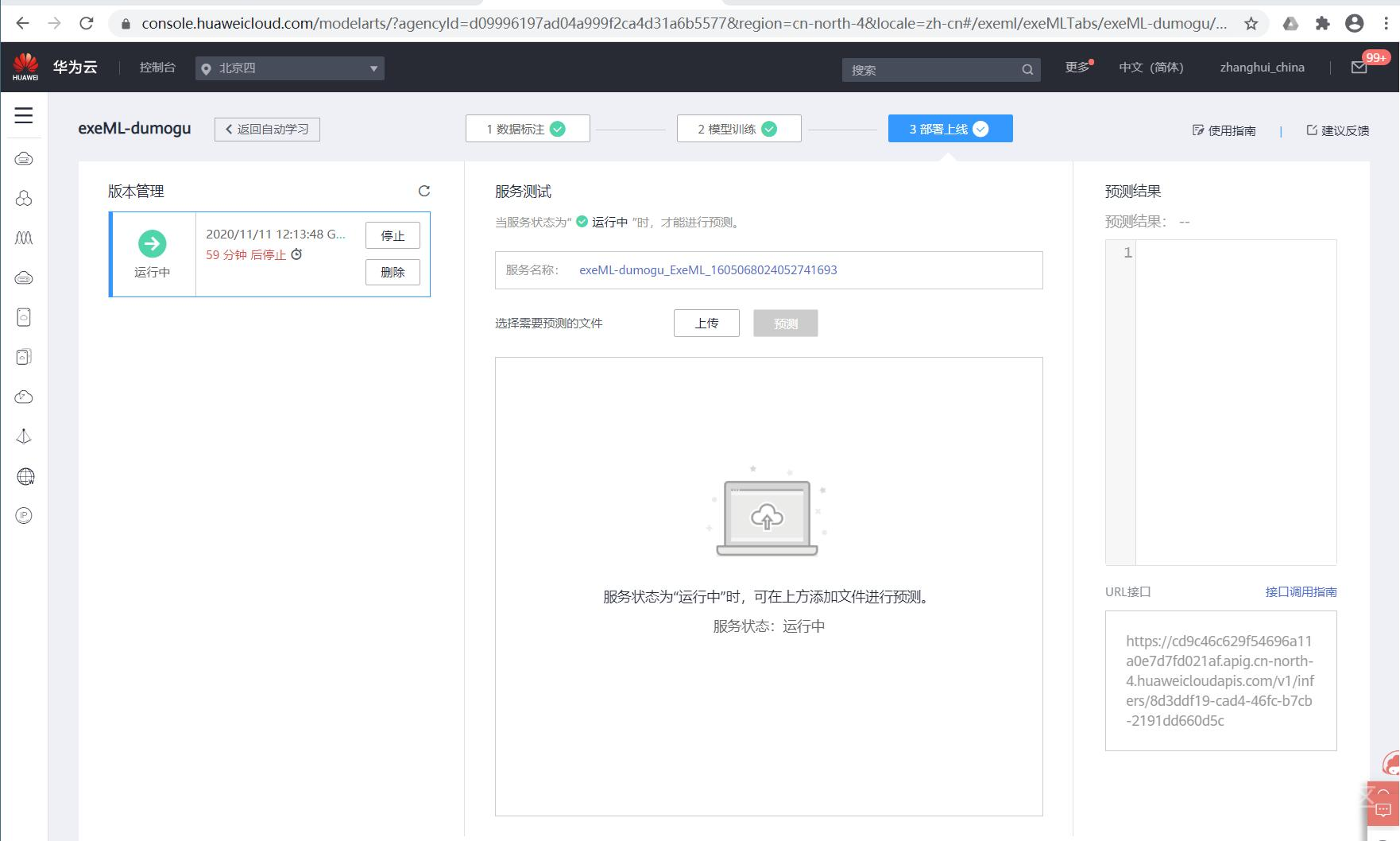Open the 中文 (简体) language selector

pyautogui.click(x=1151, y=68)
